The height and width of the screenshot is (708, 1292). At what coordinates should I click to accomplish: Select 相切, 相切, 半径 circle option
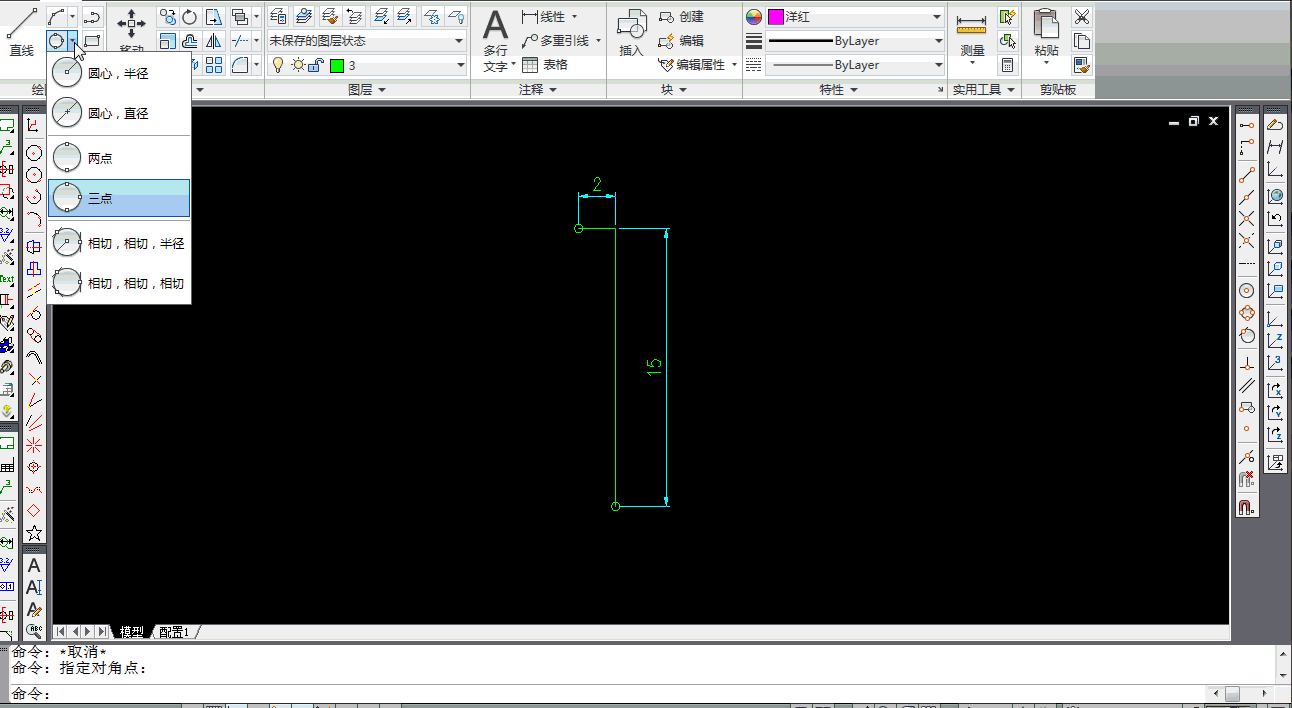(119, 243)
